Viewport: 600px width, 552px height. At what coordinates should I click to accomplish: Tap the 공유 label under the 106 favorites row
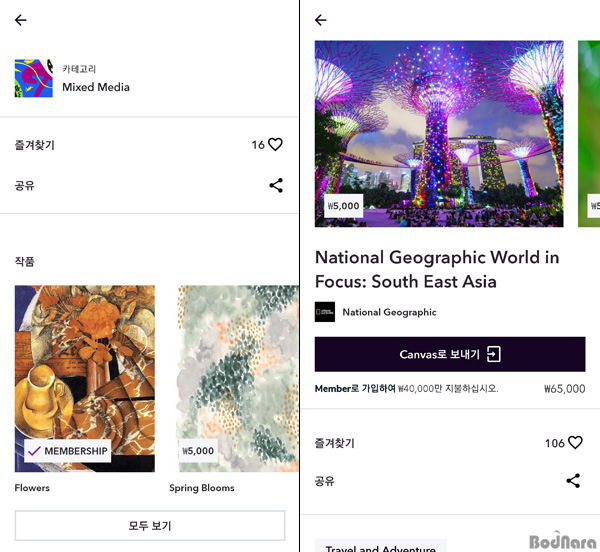pyautogui.click(x=324, y=481)
